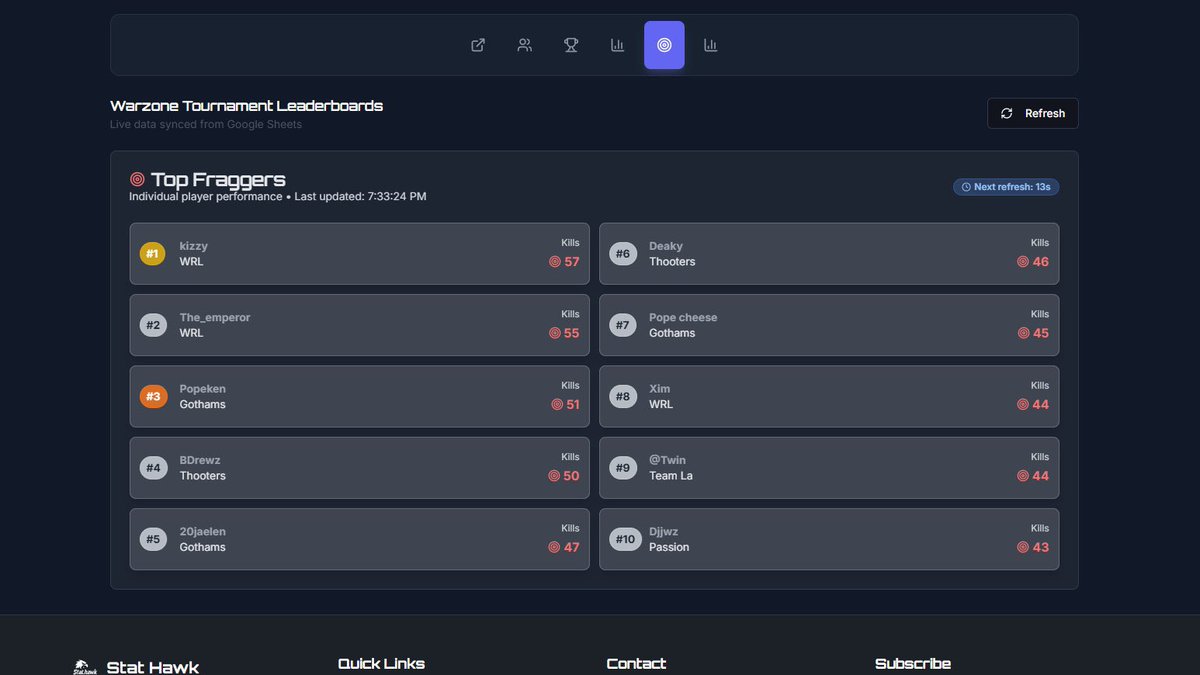Viewport: 1200px width, 675px height.
Task: Click the target icon beside Top Fraggers heading
Action: tap(137, 179)
